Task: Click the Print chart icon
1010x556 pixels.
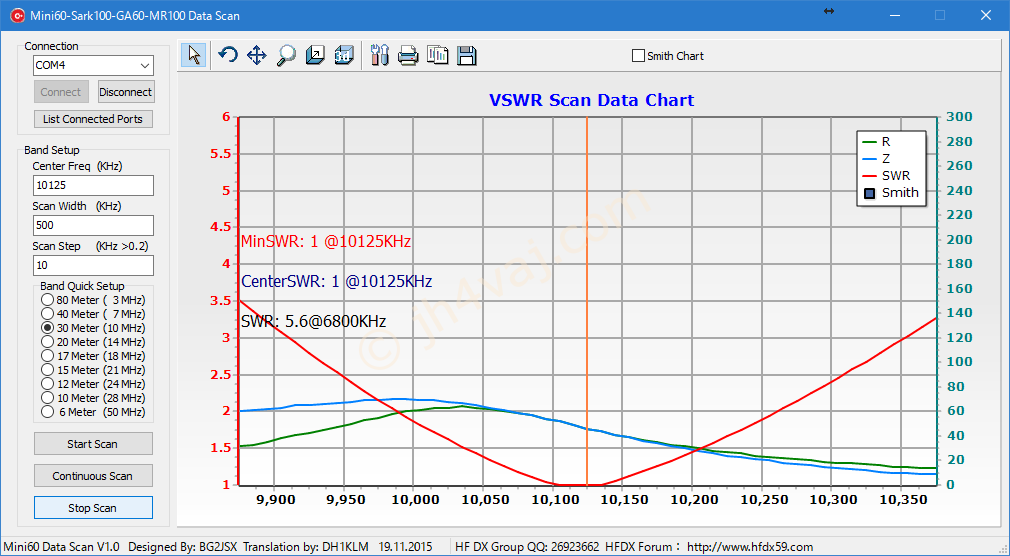Action: 408,55
